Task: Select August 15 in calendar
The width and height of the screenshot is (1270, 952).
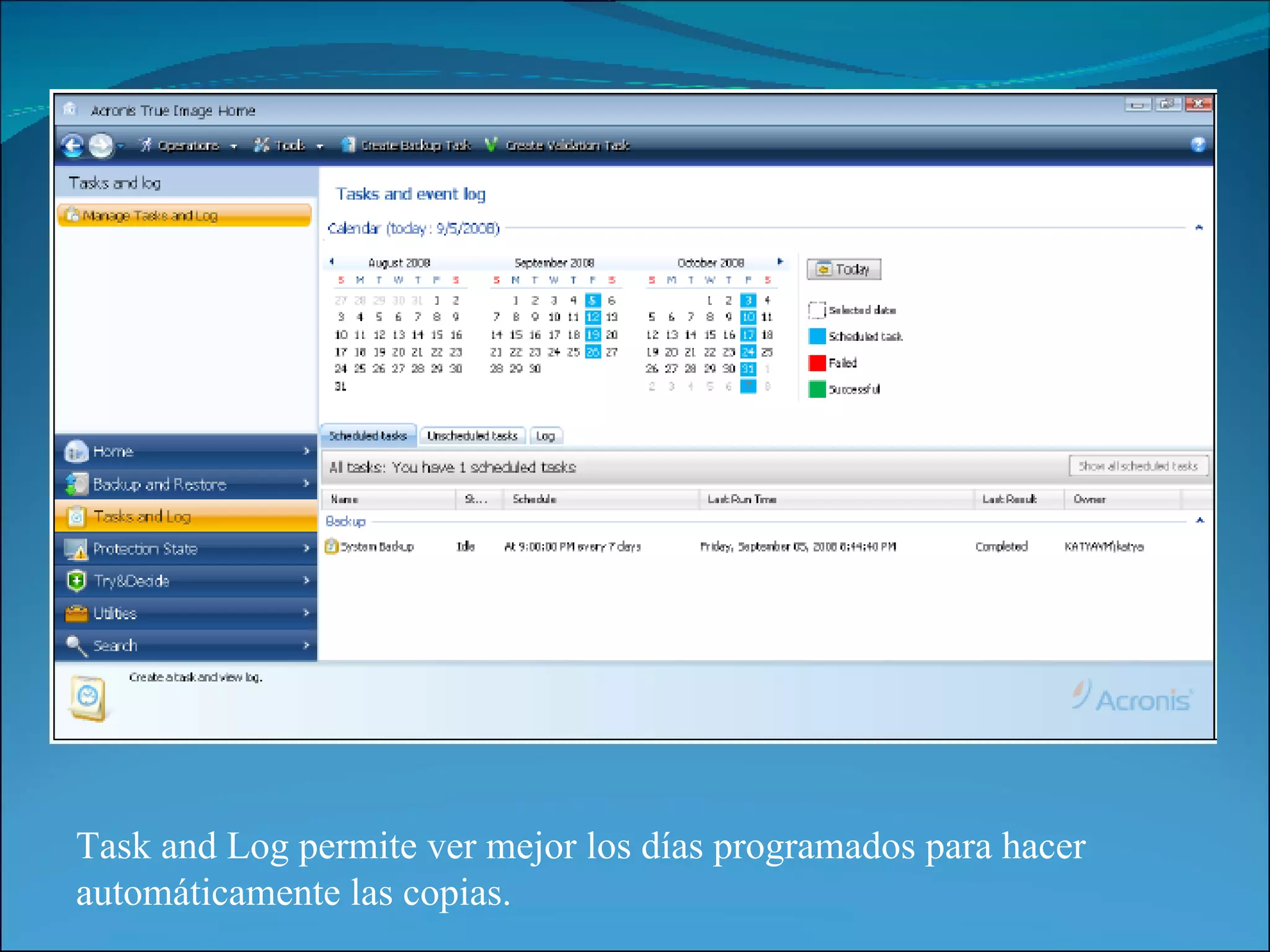Action: (437, 335)
